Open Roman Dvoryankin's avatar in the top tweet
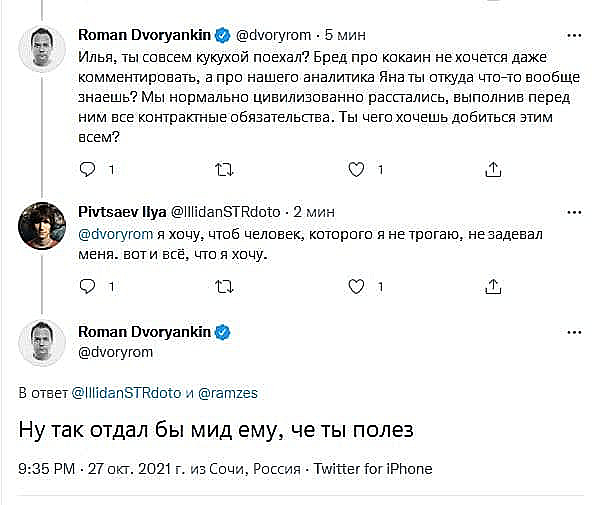This screenshot has width=599, height=505. click(42, 49)
